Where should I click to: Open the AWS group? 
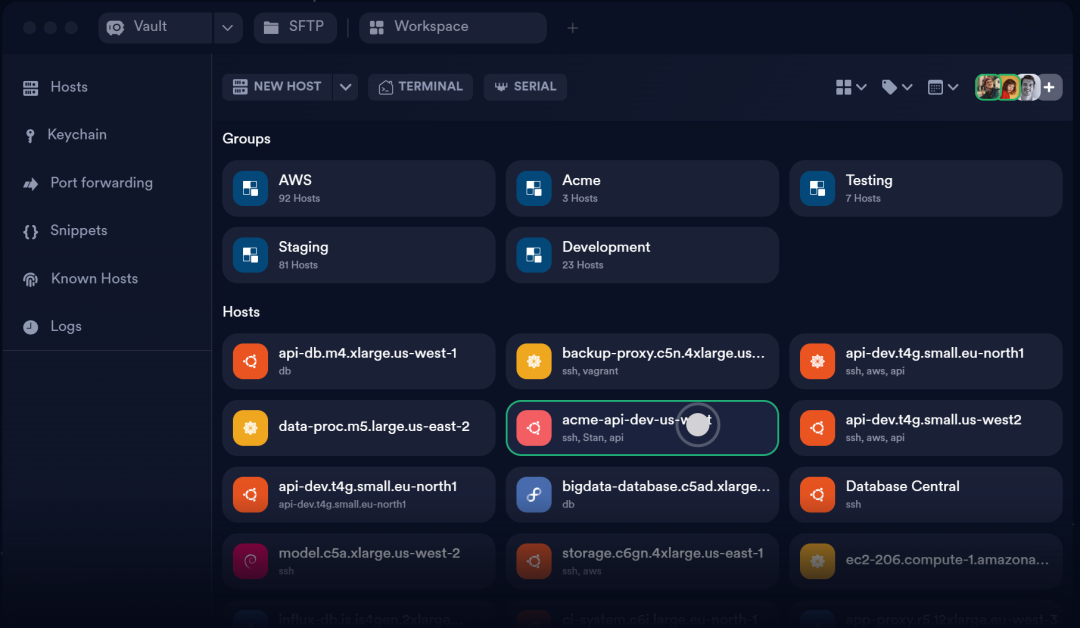tap(359, 189)
